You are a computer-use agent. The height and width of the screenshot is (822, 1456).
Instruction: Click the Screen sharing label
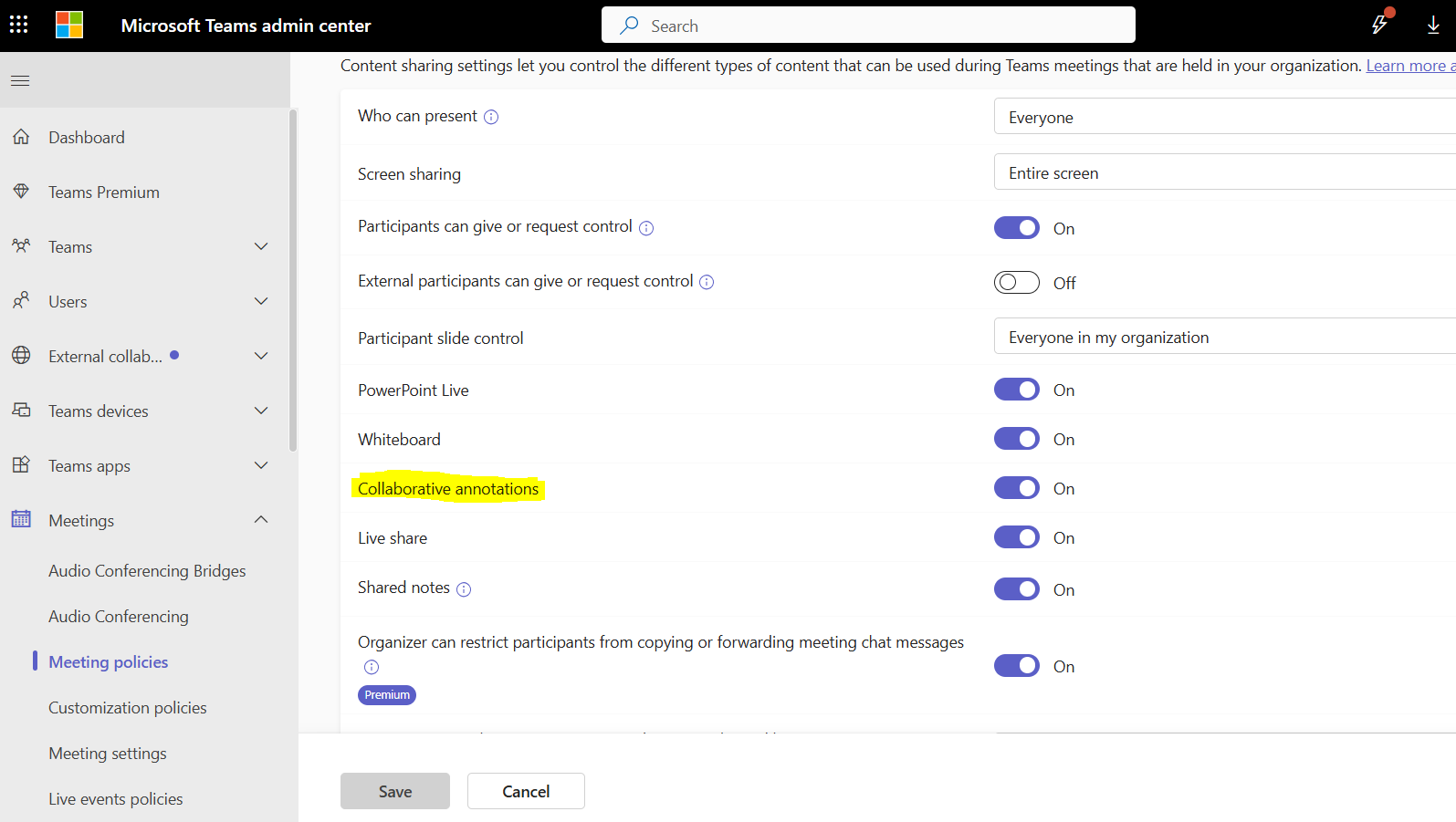(x=409, y=174)
